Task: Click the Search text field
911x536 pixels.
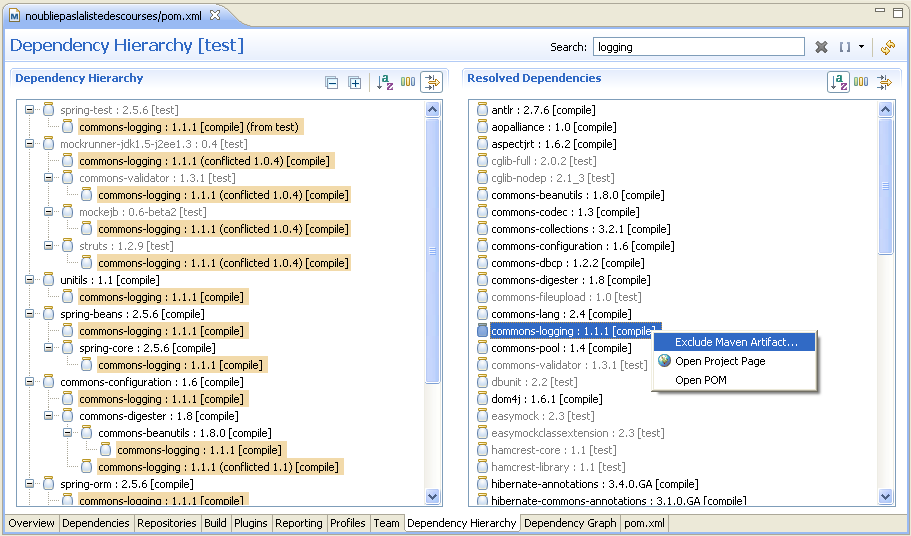Action: coord(697,47)
